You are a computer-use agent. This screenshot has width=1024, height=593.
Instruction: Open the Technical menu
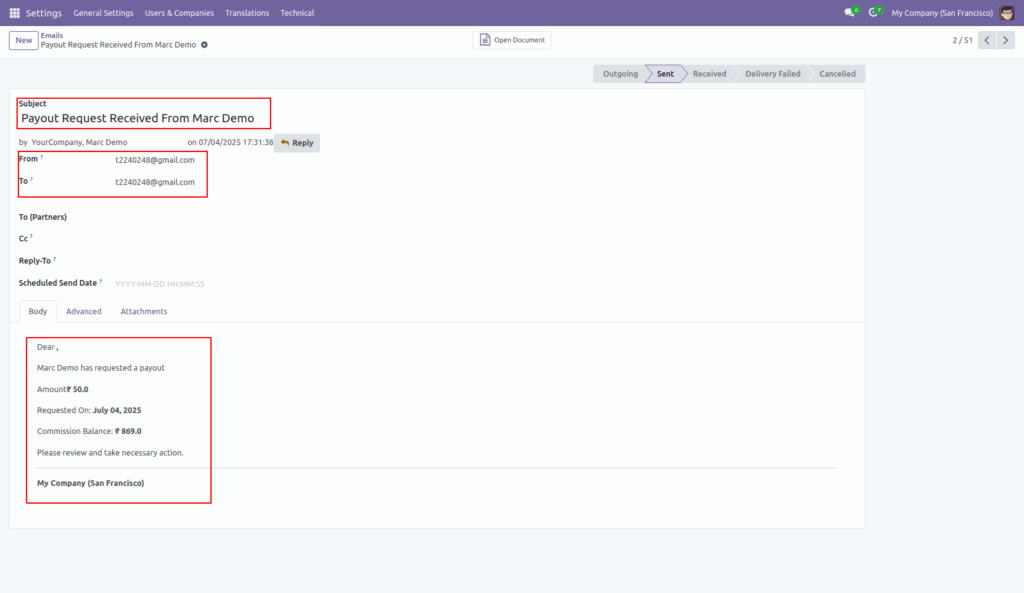[x=297, y=12]
